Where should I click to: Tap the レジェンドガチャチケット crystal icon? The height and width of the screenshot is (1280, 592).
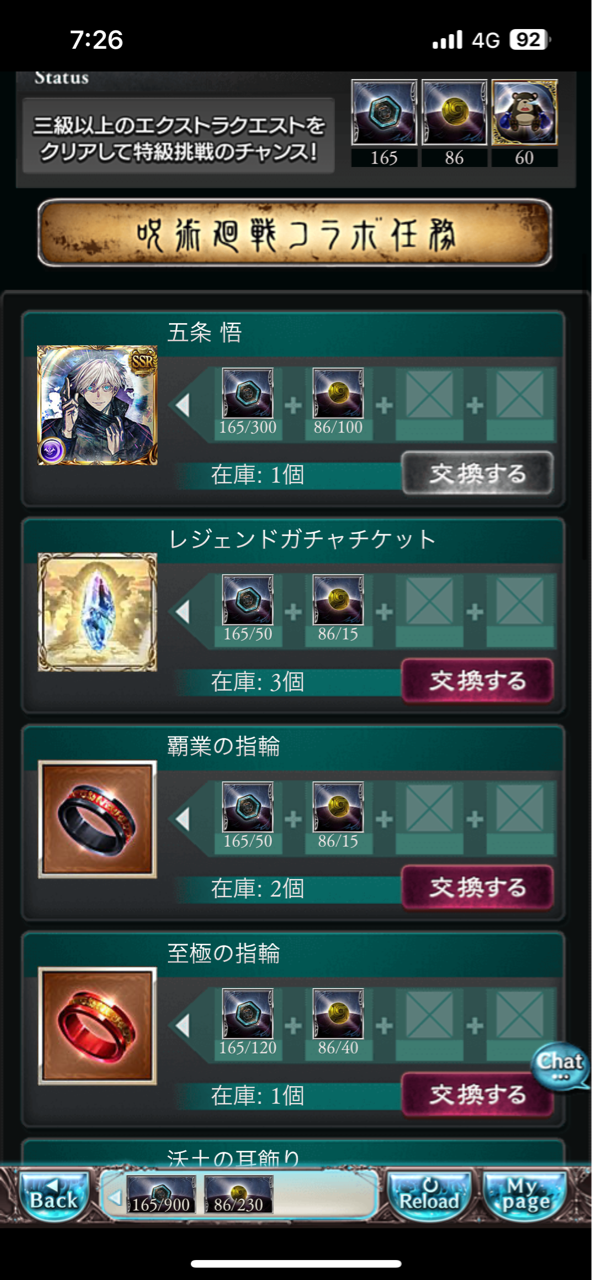[97, 612]
